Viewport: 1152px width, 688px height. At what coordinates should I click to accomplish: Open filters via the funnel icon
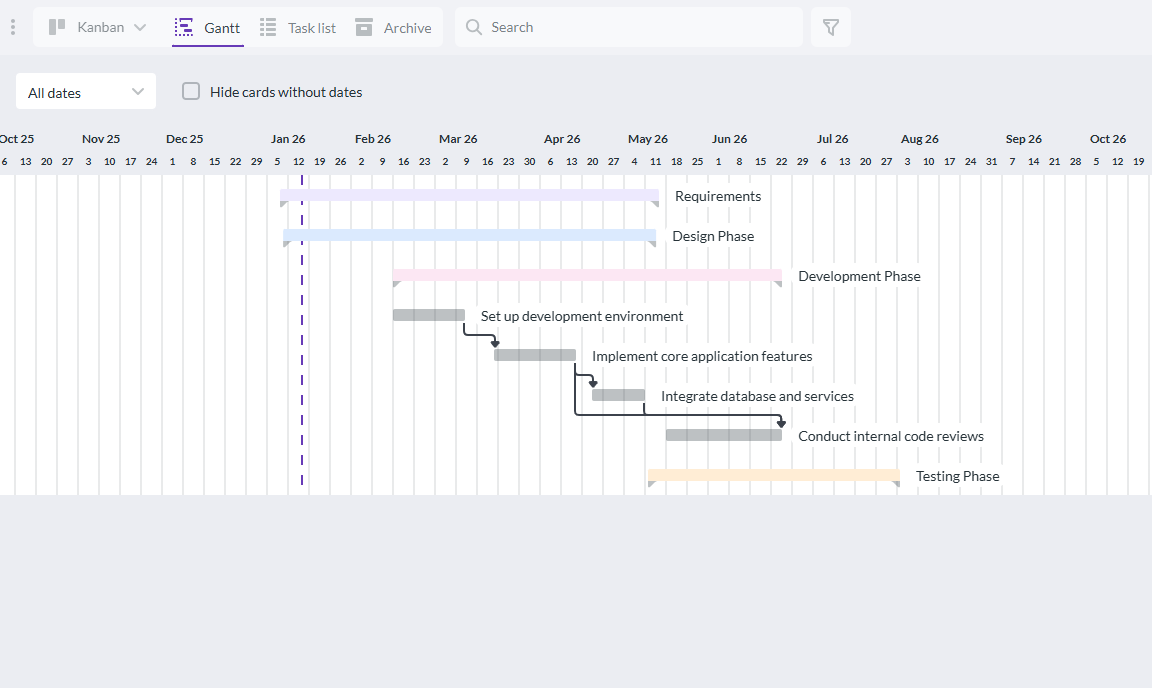click(830, 27)
